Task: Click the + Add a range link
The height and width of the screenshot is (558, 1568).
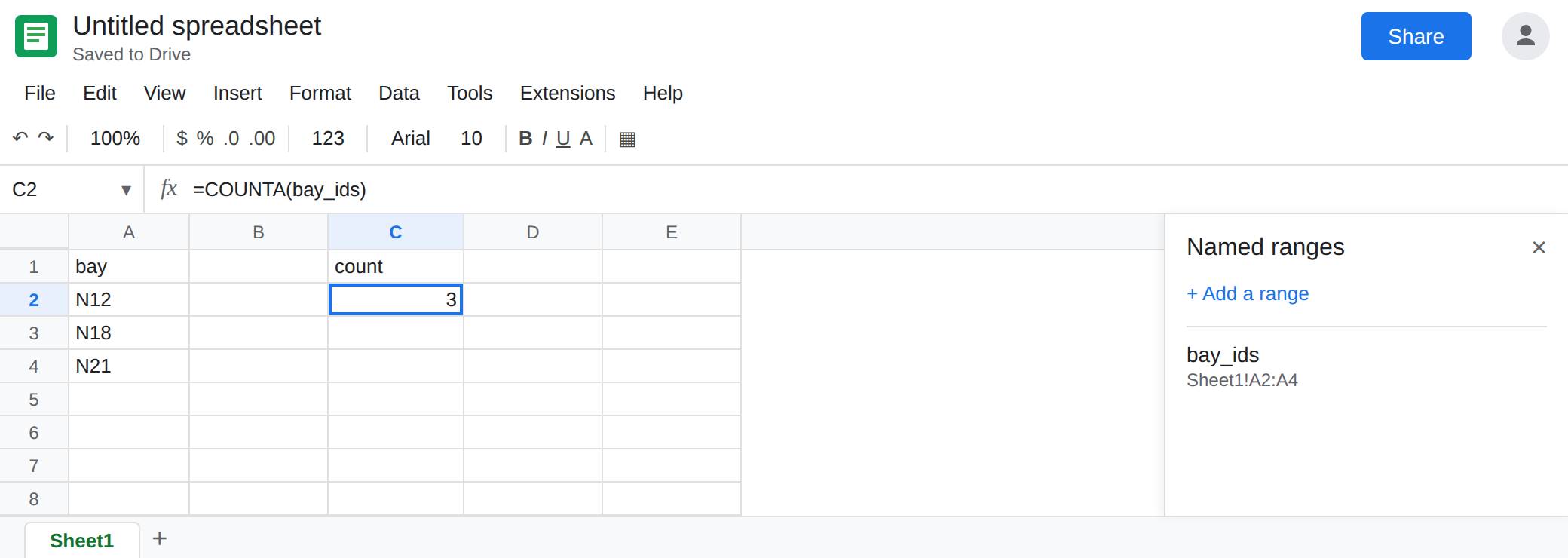Action: click(x=1248, y=293)
